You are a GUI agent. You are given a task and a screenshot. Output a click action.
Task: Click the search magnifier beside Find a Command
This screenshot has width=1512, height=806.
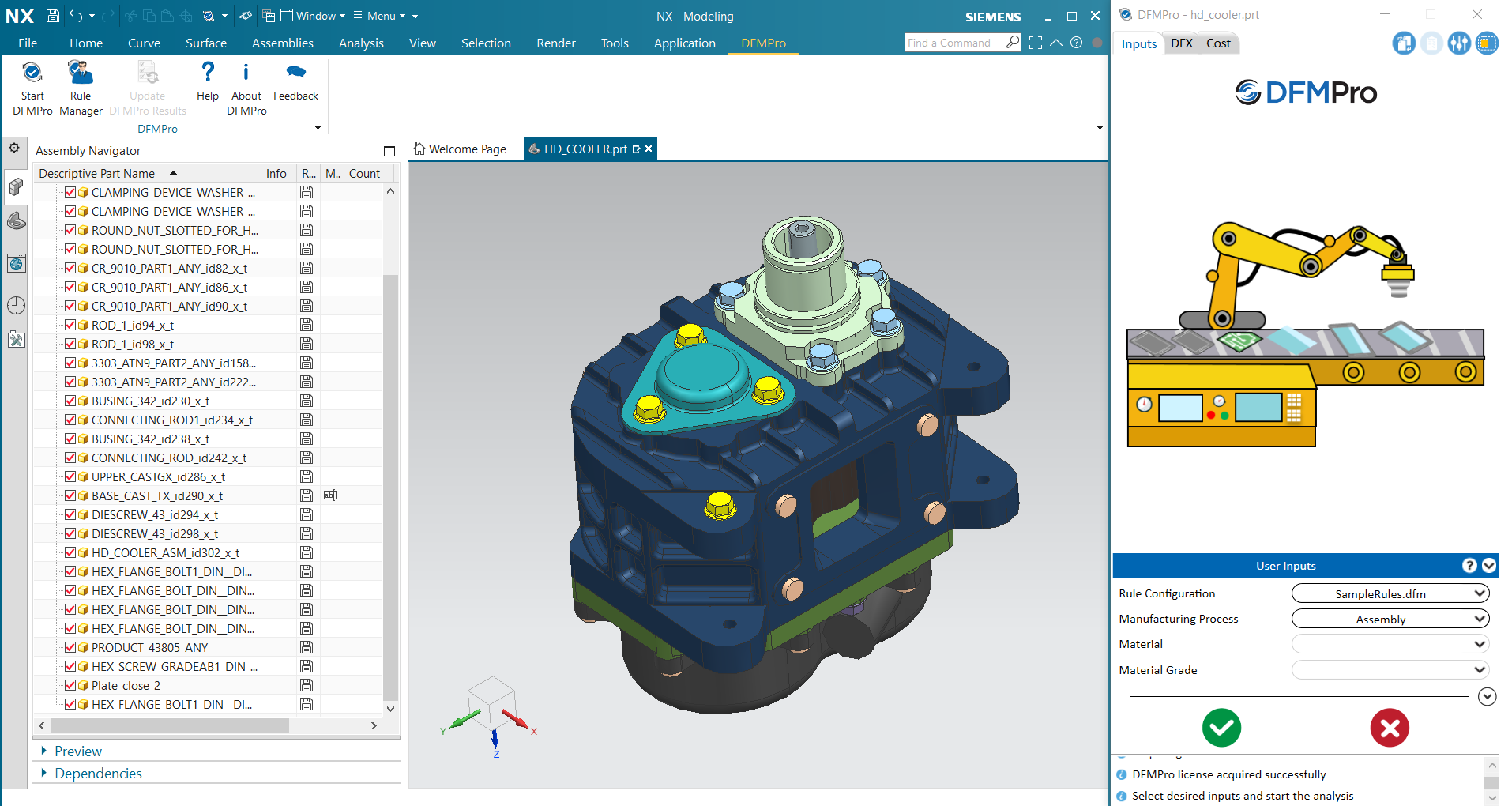[1013, 42]
